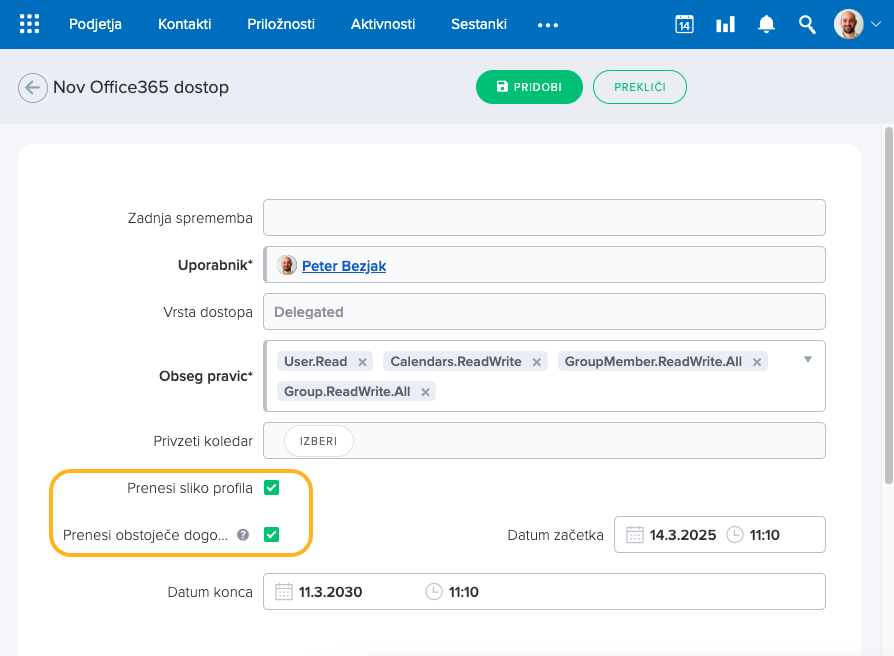
Task: Go to Podjetja menu
Action: pyautogui.click(x=95, y=24)
